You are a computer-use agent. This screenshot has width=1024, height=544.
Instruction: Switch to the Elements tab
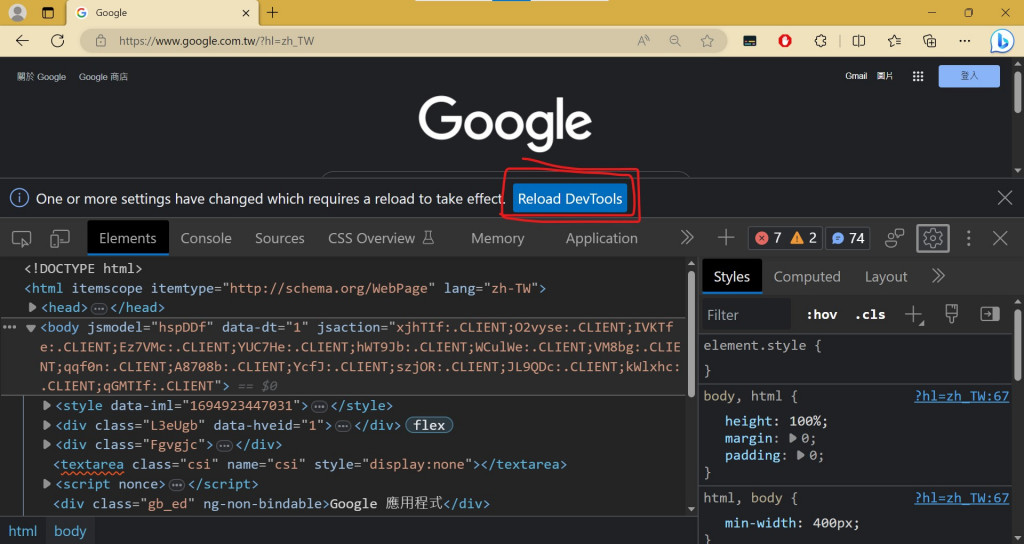point(127,238)
